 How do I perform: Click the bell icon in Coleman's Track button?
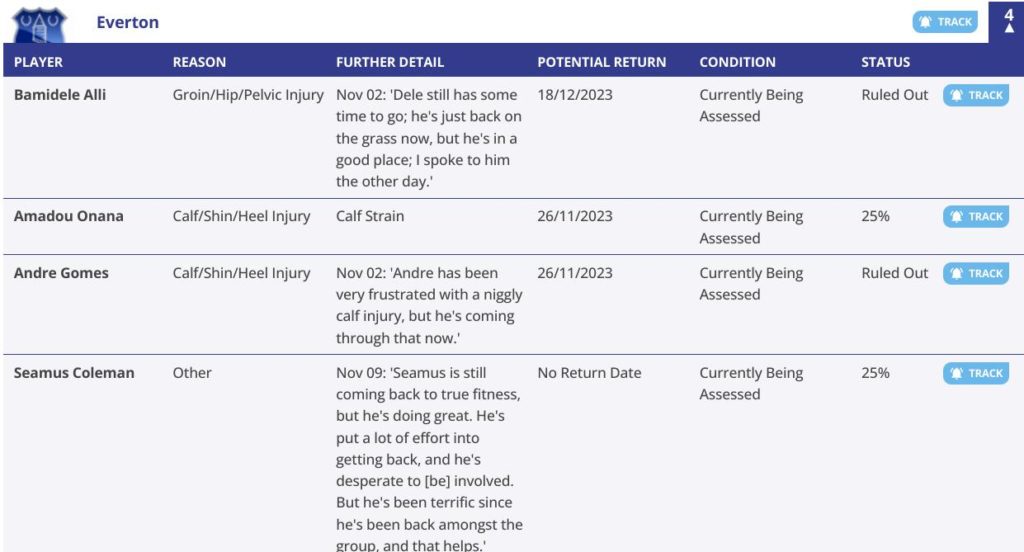coord(956,374)
